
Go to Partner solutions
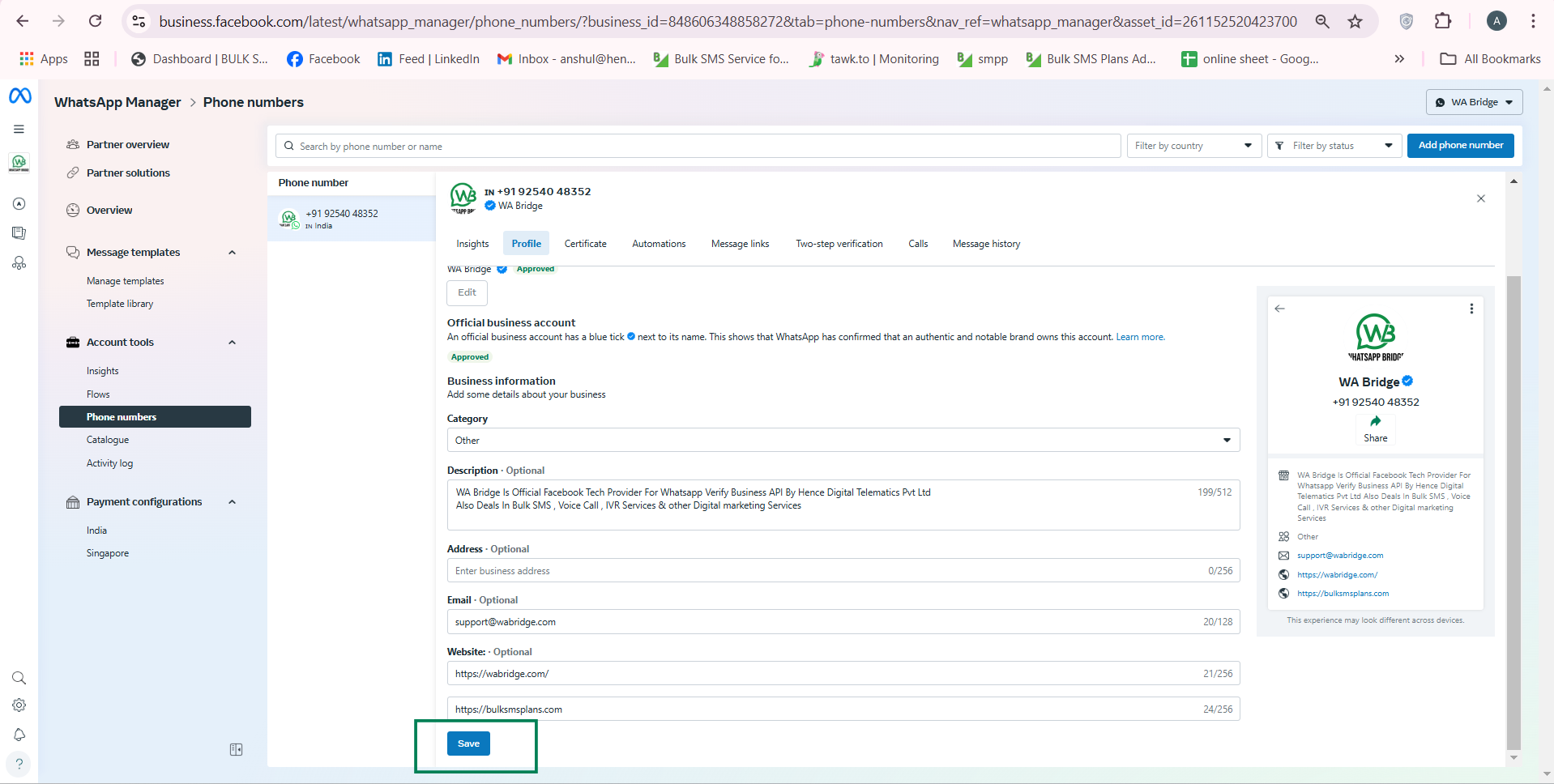(128, 173)
